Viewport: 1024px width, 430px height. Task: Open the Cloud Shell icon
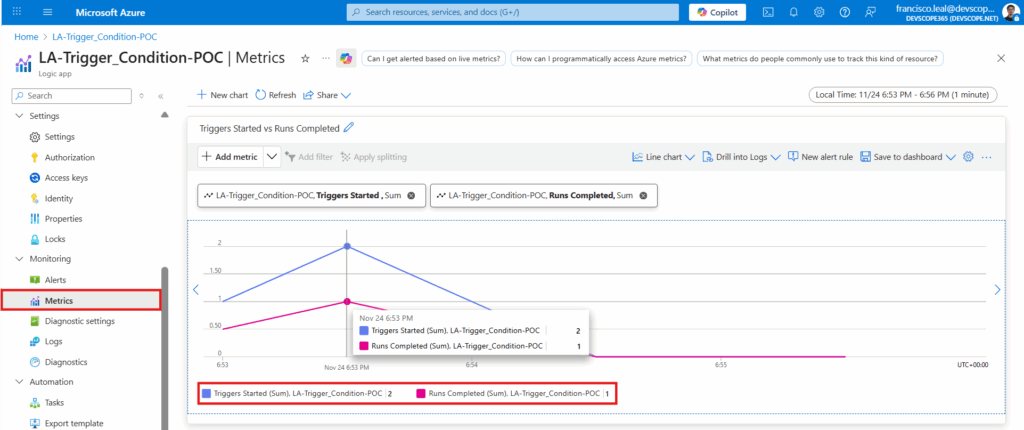point(769,12)
